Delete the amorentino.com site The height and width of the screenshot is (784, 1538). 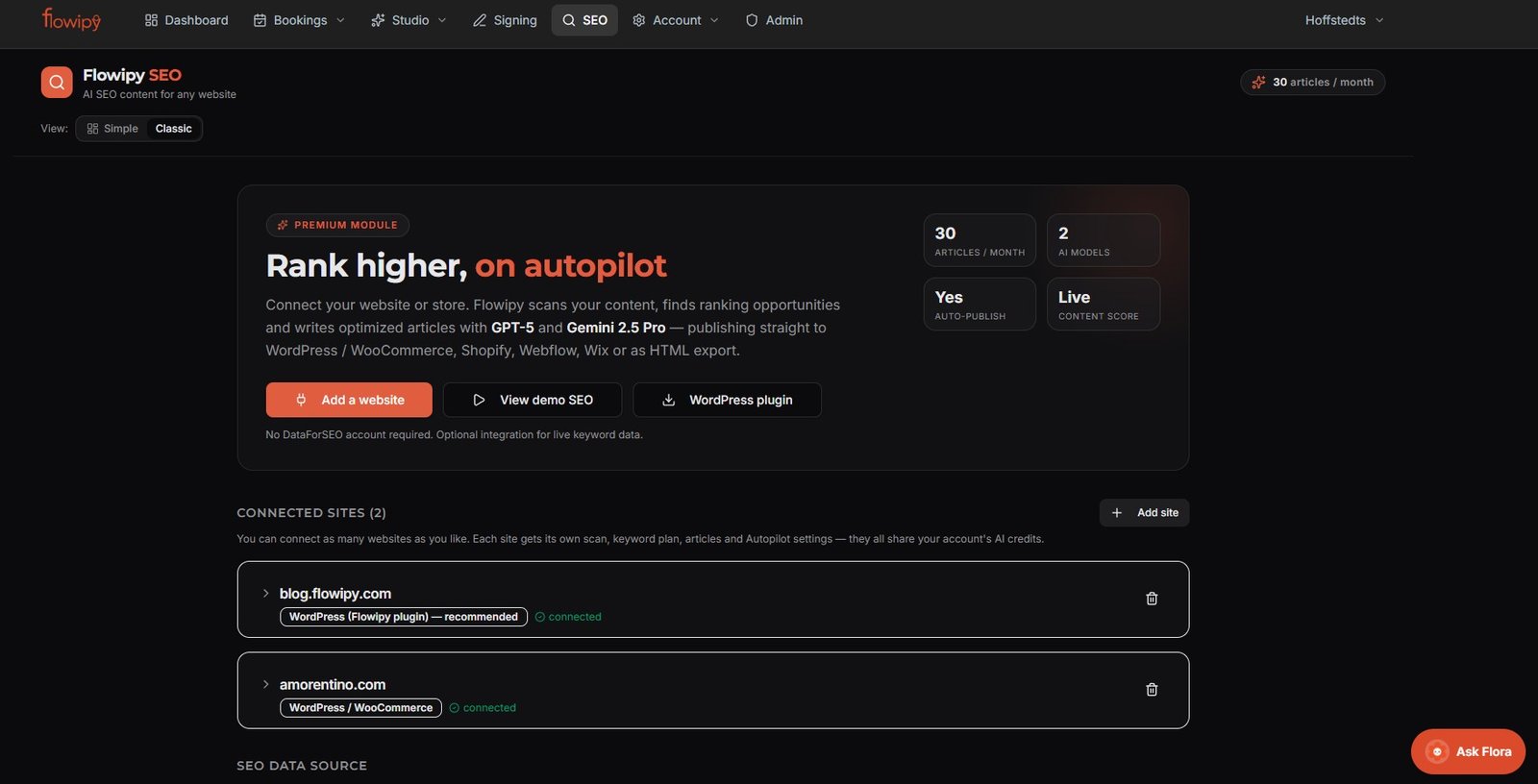click(1152, 690)
